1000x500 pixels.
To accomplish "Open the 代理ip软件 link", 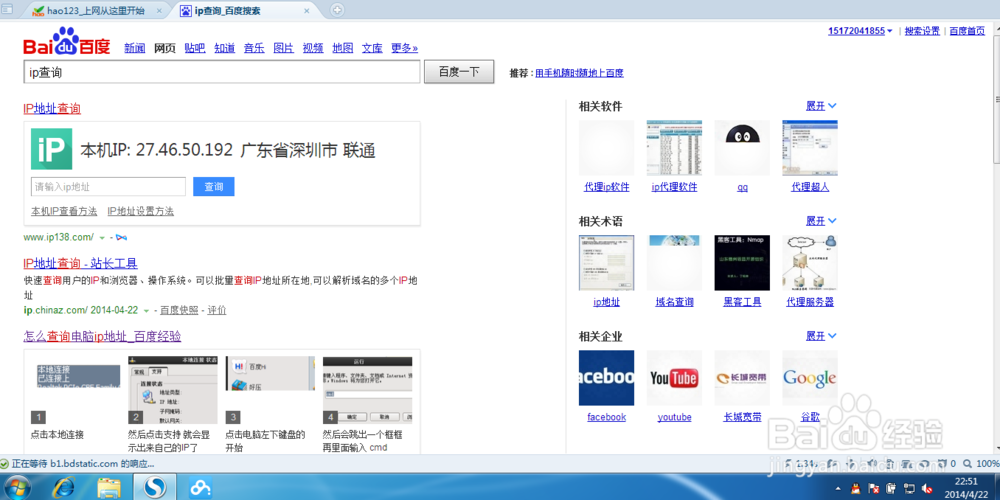I will click(607, 188).
